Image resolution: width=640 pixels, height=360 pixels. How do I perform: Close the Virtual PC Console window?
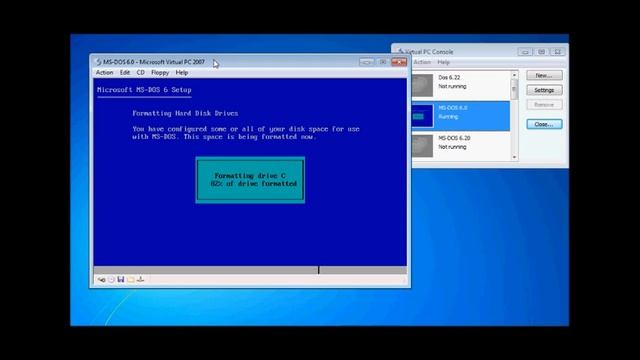[x=557, y=52]
